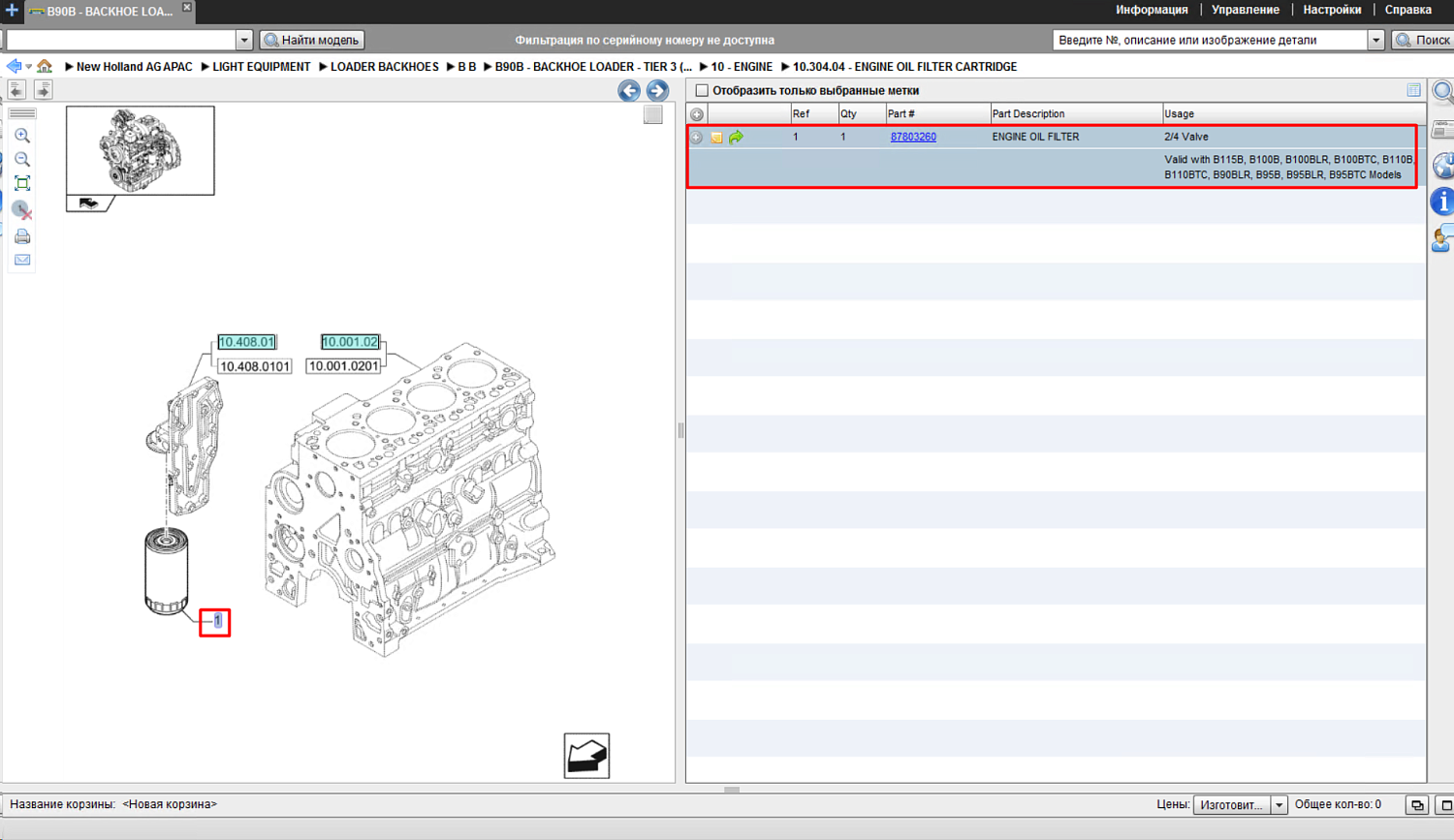Print the parts diagram
Image resolution: width=1454 pixels, height=840 pixels.
(22, 236)
